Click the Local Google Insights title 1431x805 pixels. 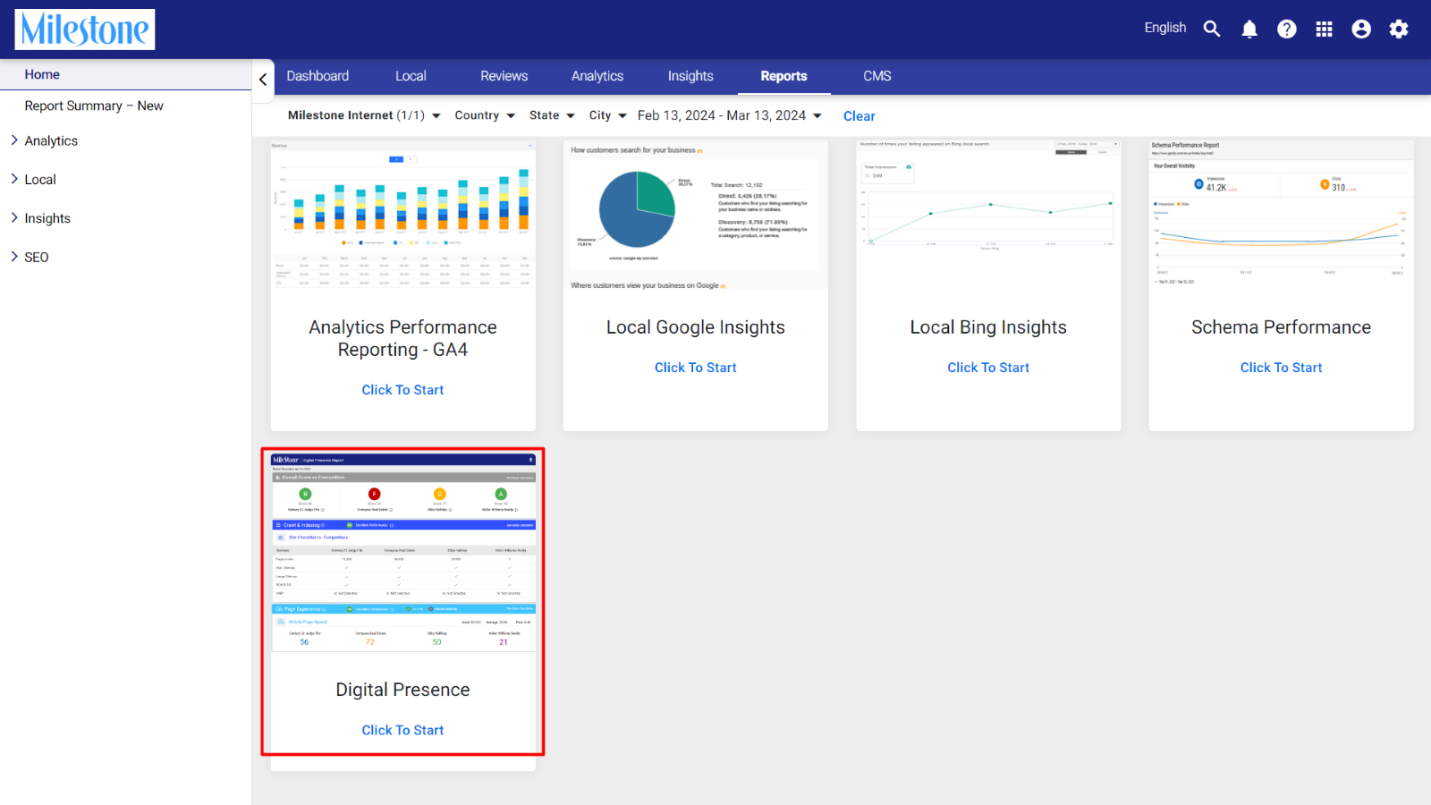coord(695,327)
